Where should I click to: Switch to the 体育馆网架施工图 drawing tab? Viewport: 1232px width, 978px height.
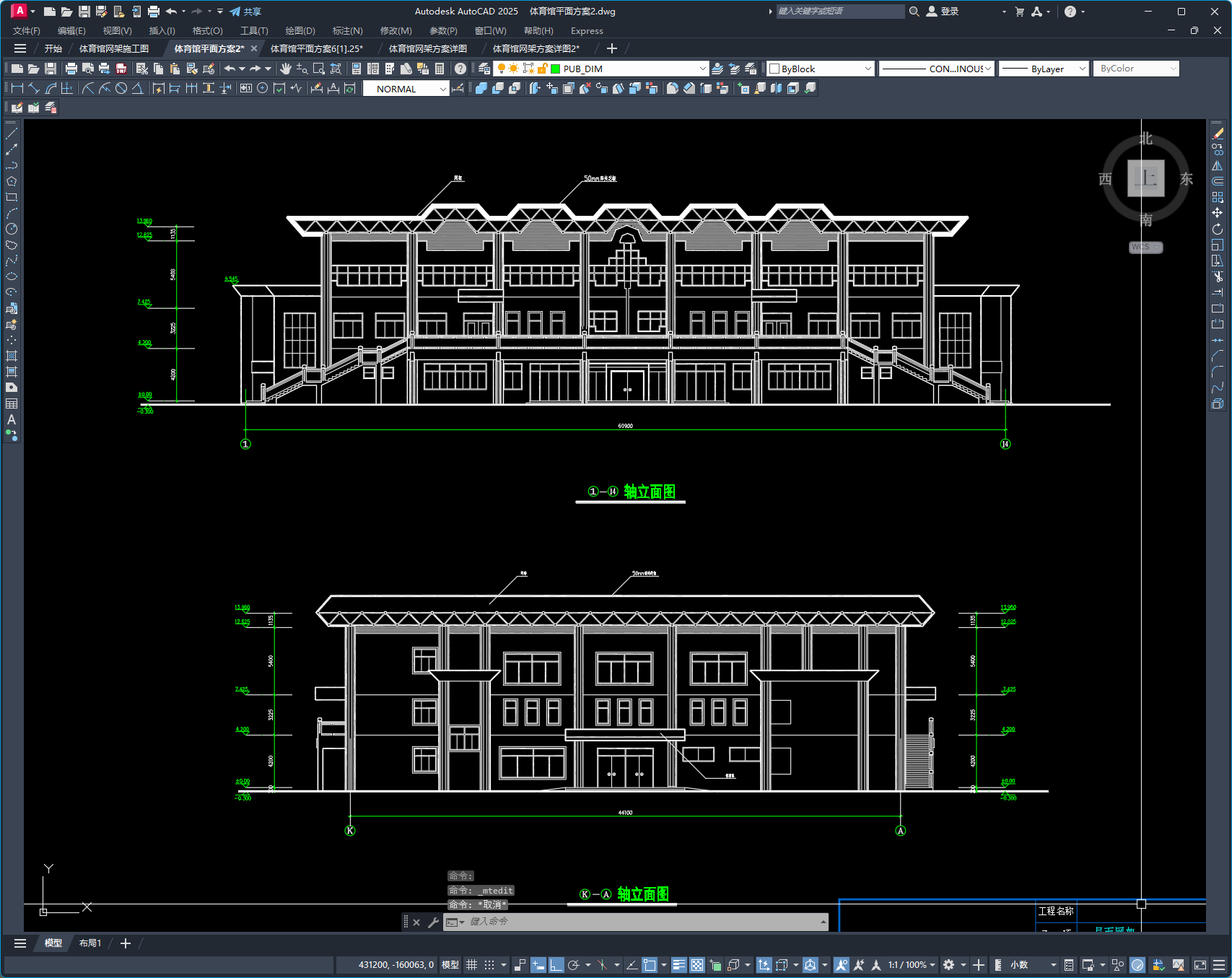(x=114, y=48)
